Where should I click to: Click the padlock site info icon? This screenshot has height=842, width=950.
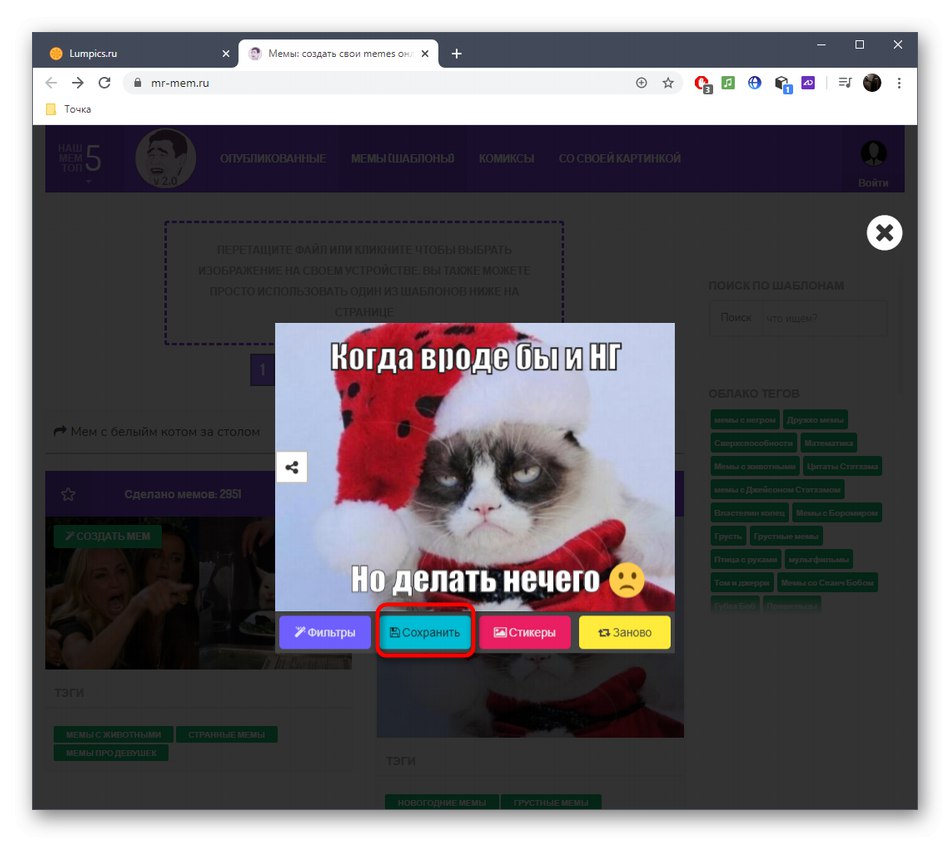pos(138,83)
